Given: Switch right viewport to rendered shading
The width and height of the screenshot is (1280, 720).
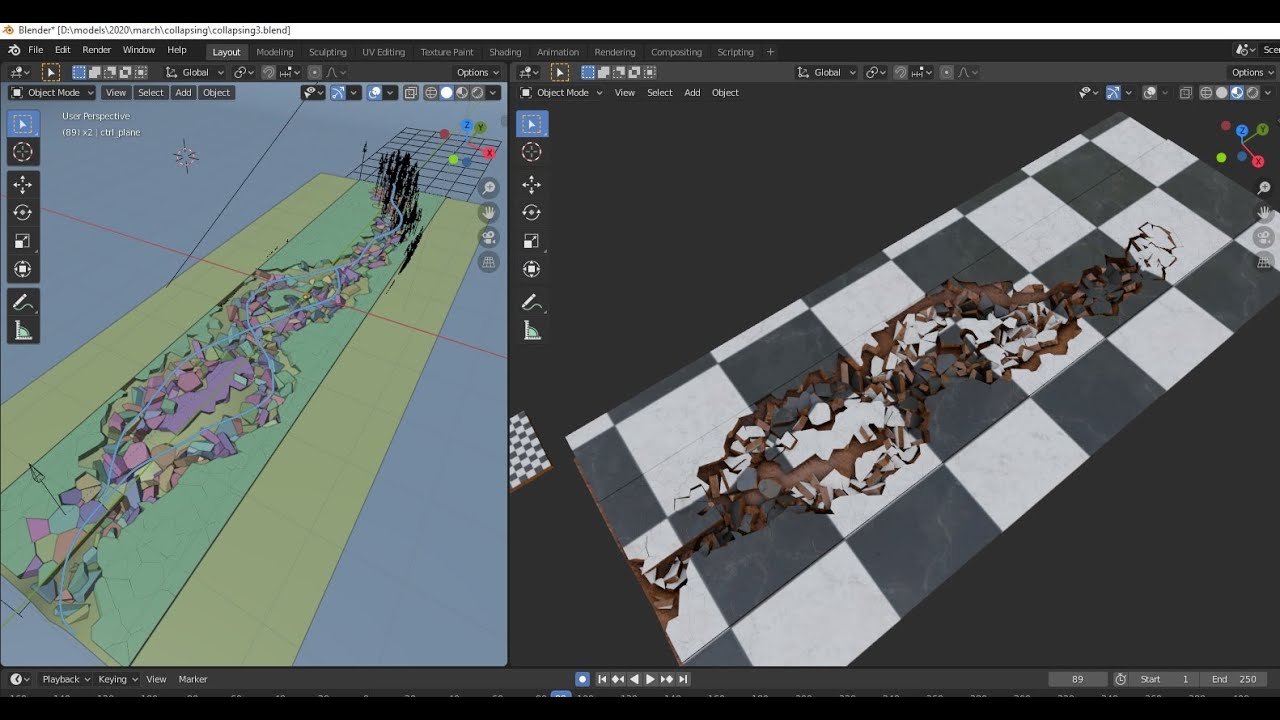Looking at the screenshot, I should pyautogui.click(x=1252, y=92).
